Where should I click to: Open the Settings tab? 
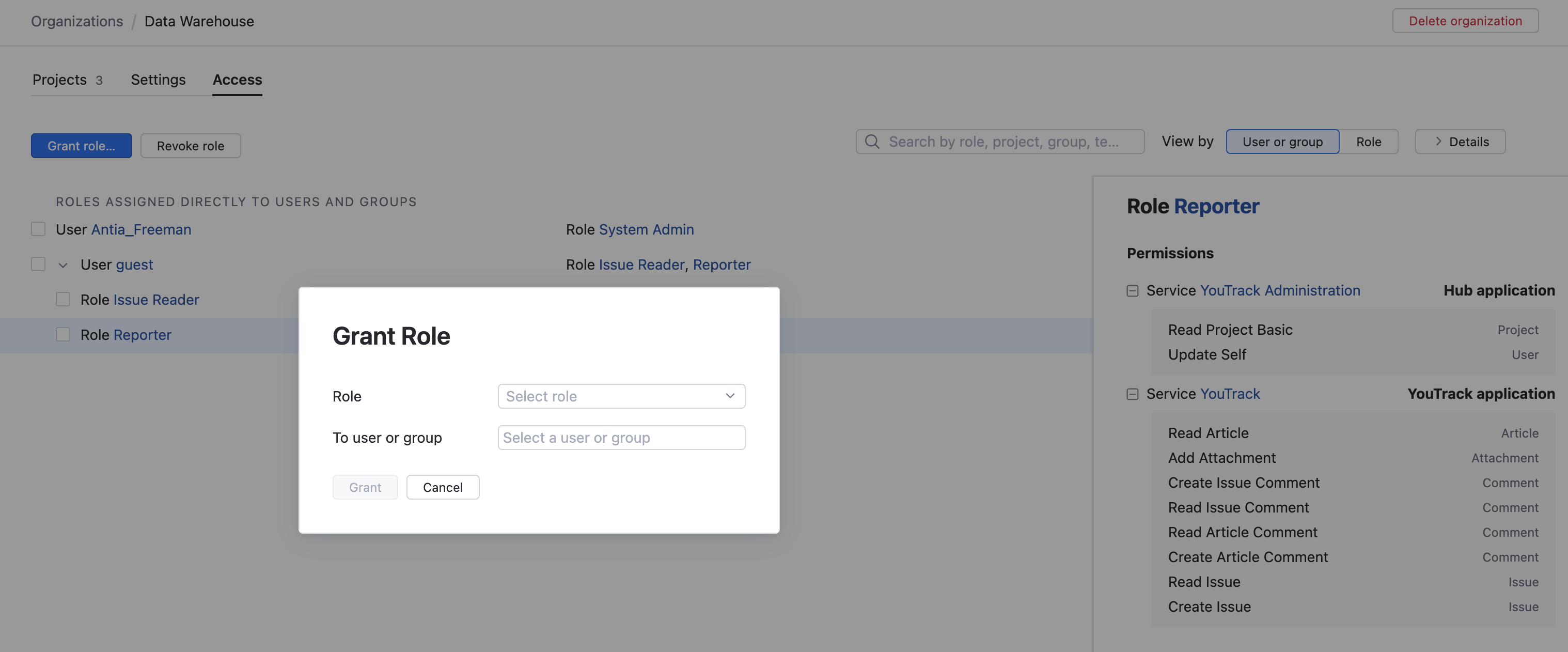coord(158,80)
